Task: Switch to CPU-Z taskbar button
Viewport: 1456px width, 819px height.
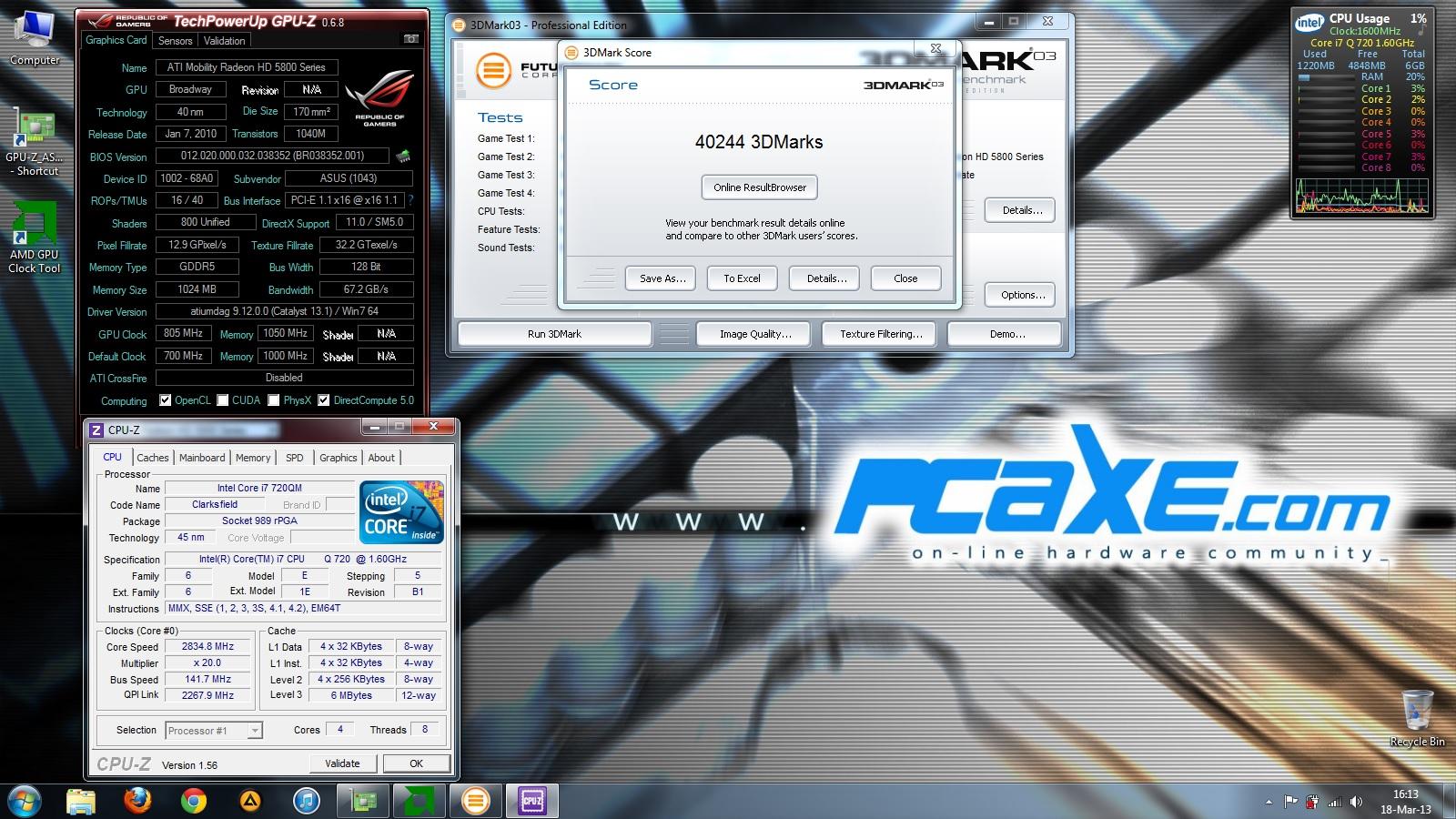Action: (x=532, y=801)
